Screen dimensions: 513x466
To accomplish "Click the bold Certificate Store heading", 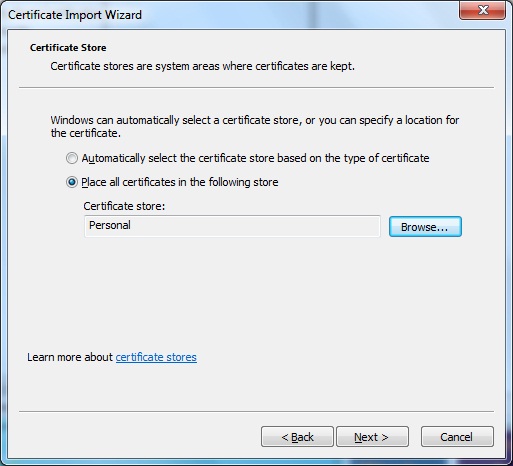I will (68, 48).
